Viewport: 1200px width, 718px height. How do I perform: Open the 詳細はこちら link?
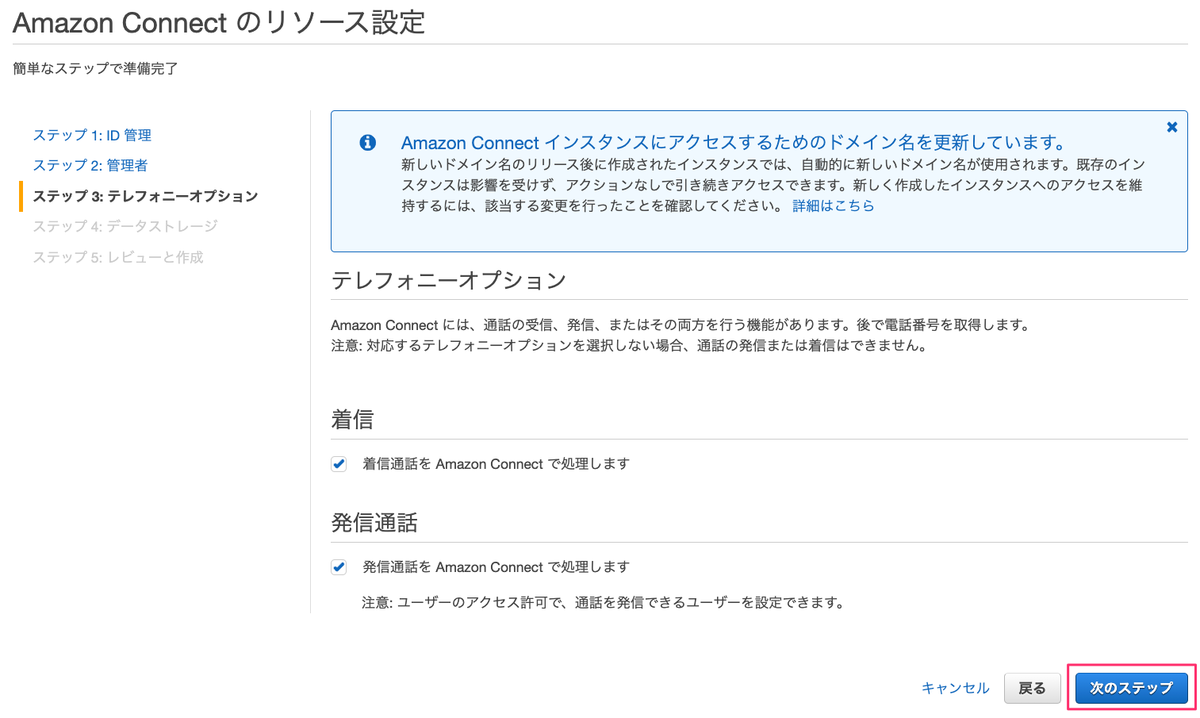point(833,205)
